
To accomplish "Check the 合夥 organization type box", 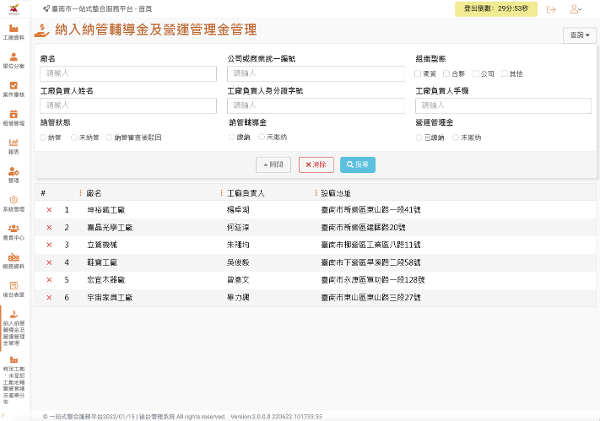I will coord(446,73).
